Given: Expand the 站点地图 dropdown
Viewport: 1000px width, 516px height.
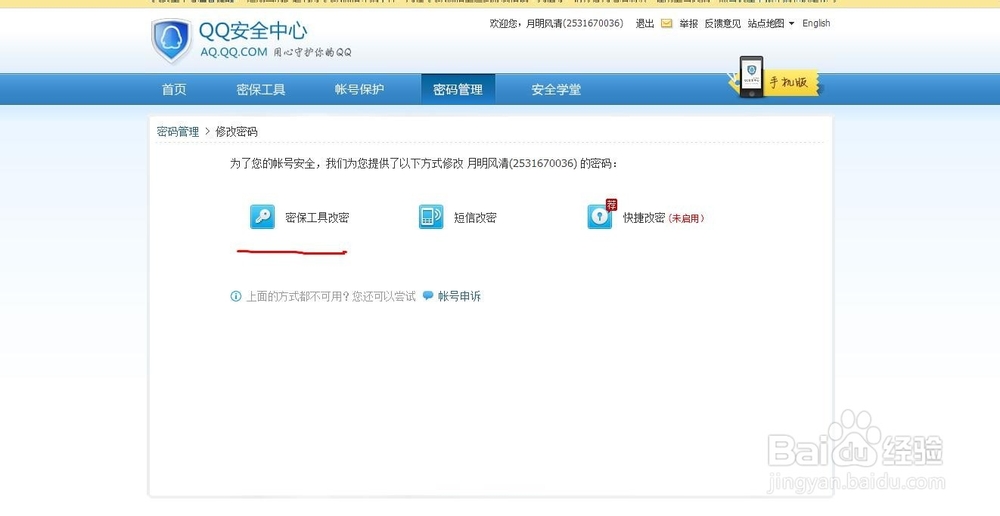Looking at the screenshot, I should pyautogui.click(x=771, y=24).
